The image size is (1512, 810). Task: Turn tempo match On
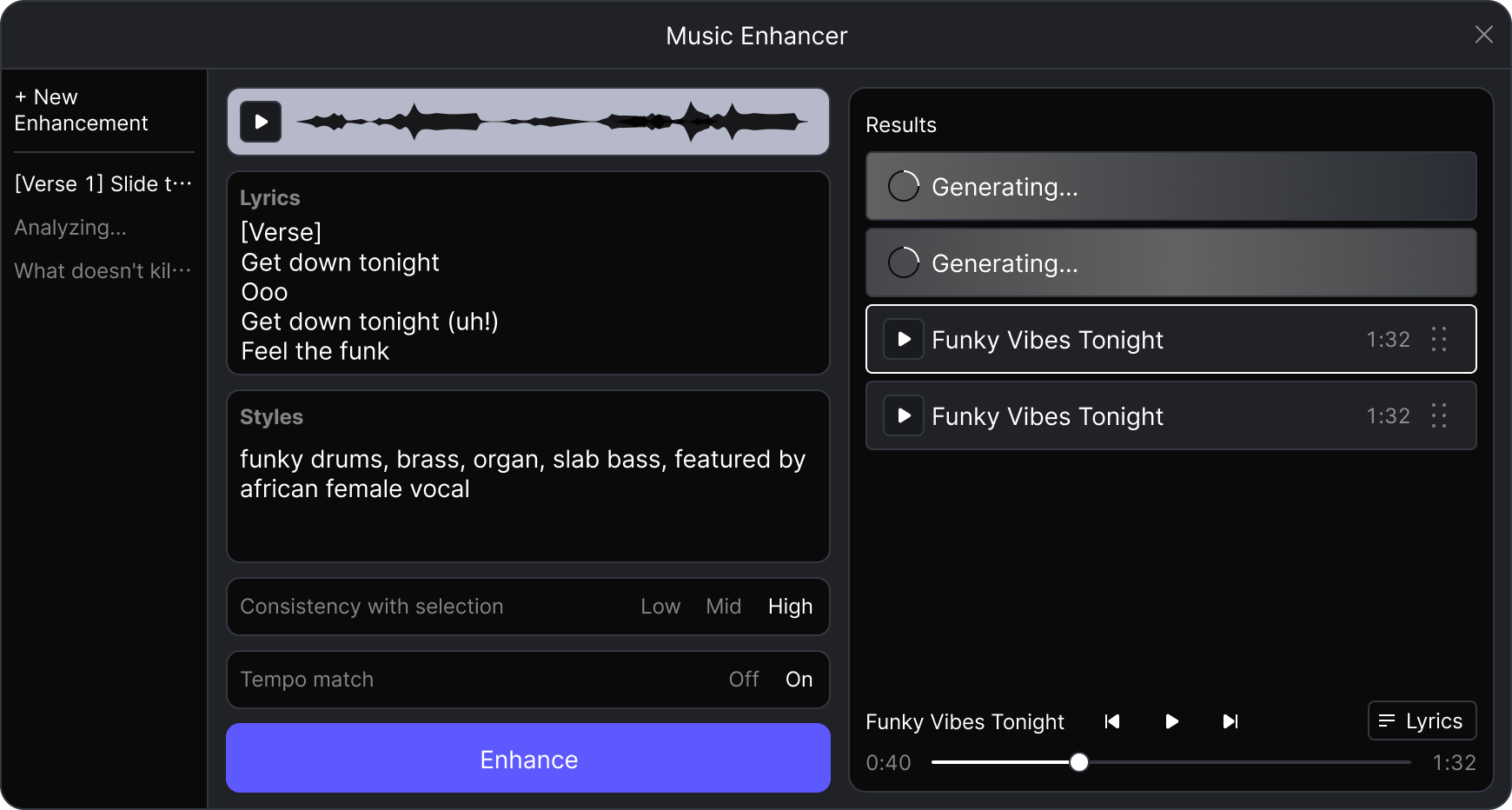(799, 680)
